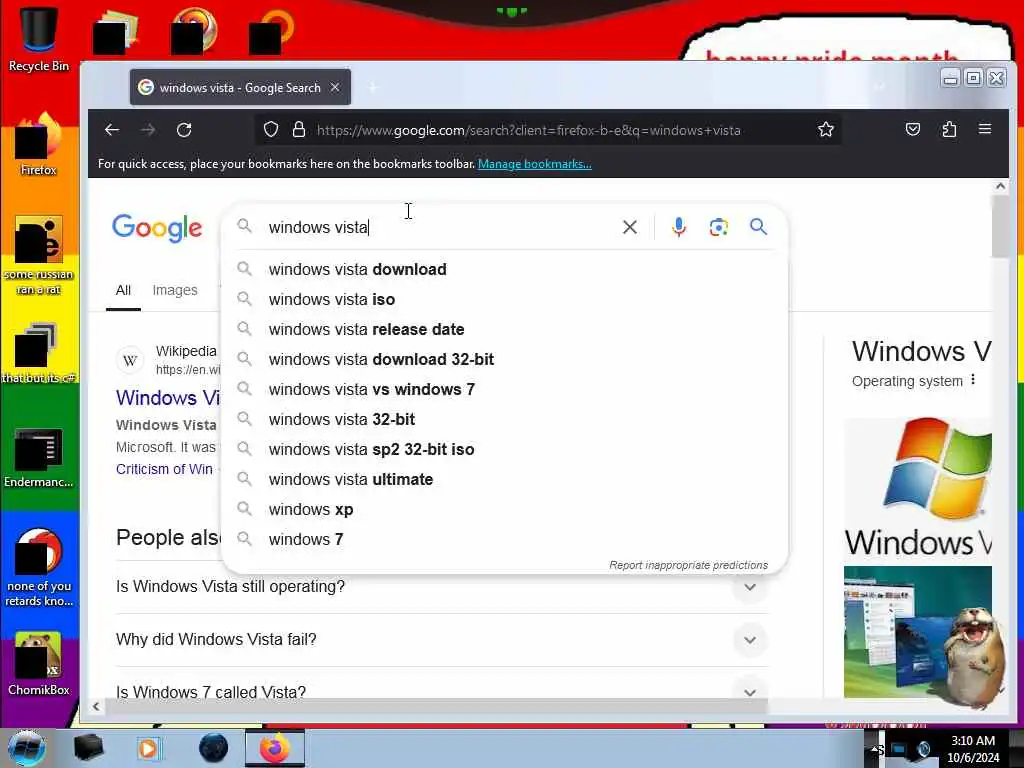Open more options for Windows Vista knowledge panel

tap(973, 380)
